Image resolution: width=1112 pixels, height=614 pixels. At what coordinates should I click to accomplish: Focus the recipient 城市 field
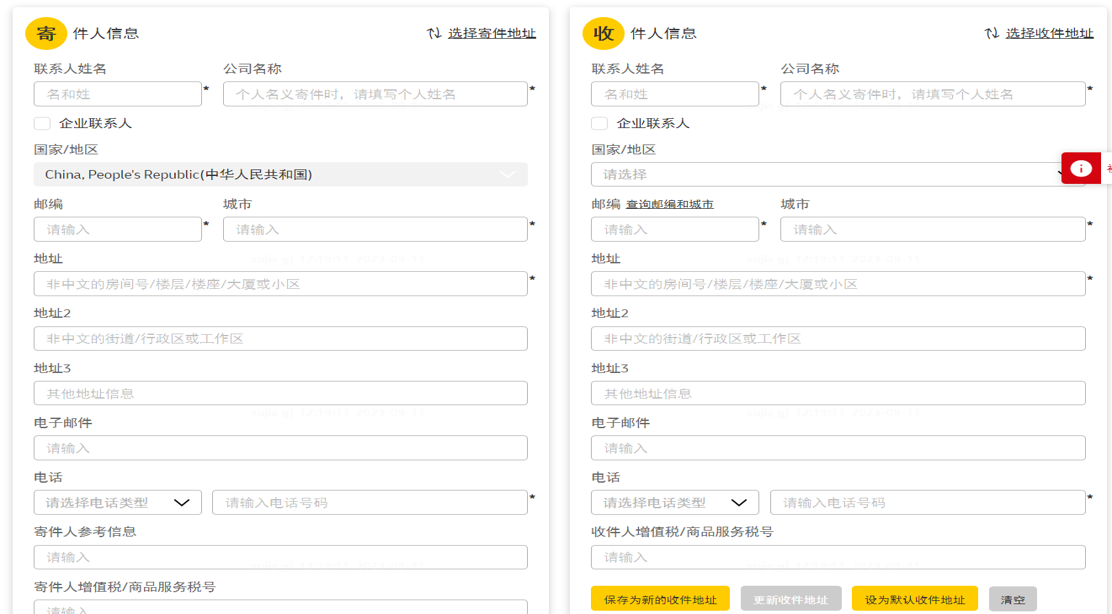[x=933, y=230]
